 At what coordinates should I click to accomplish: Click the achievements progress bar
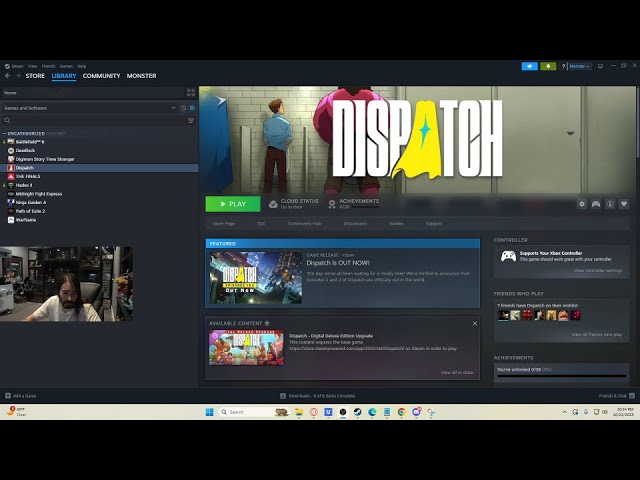(560, 377)
